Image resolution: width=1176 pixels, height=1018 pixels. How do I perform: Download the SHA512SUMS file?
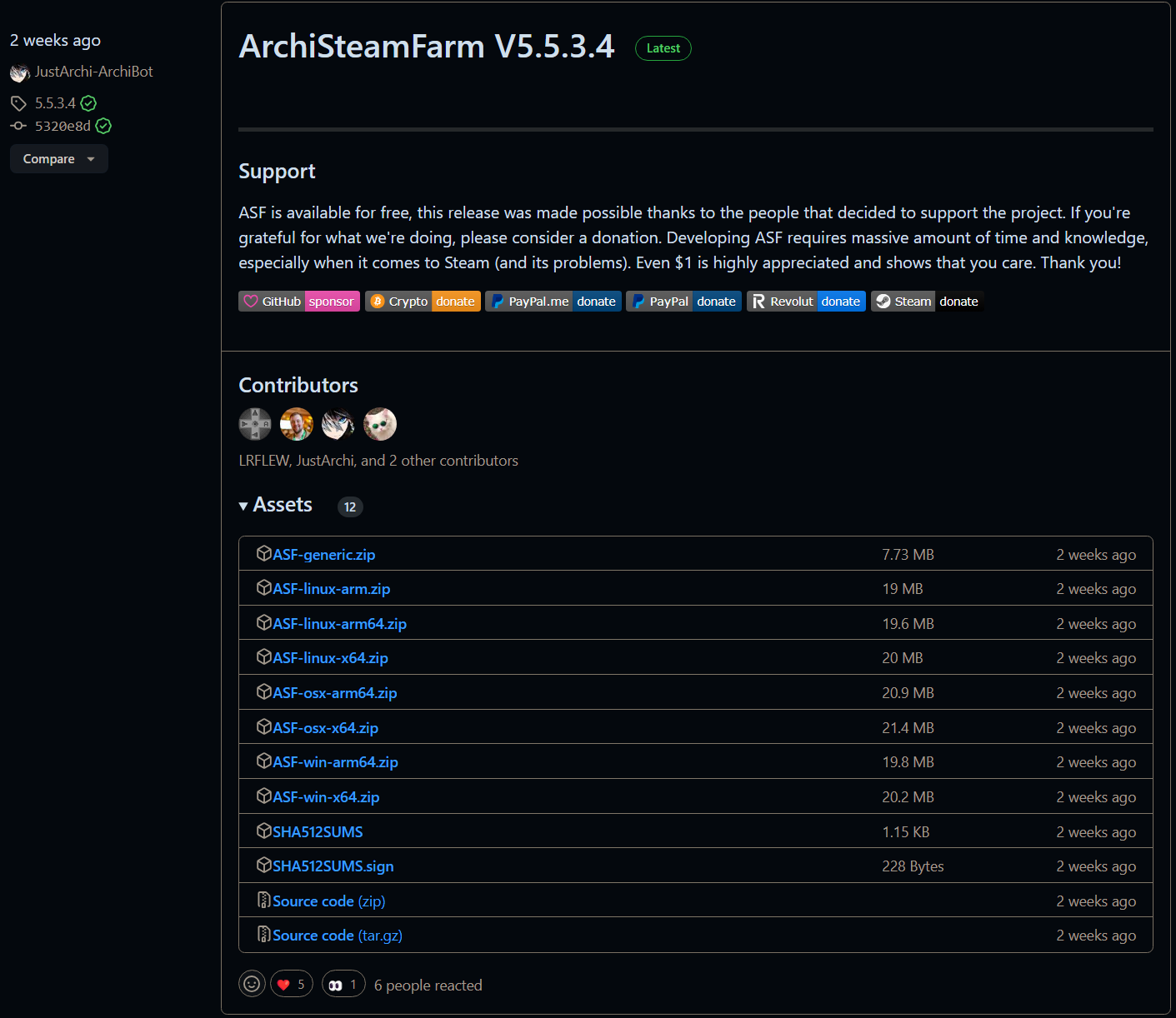click(x=318, y=832)
